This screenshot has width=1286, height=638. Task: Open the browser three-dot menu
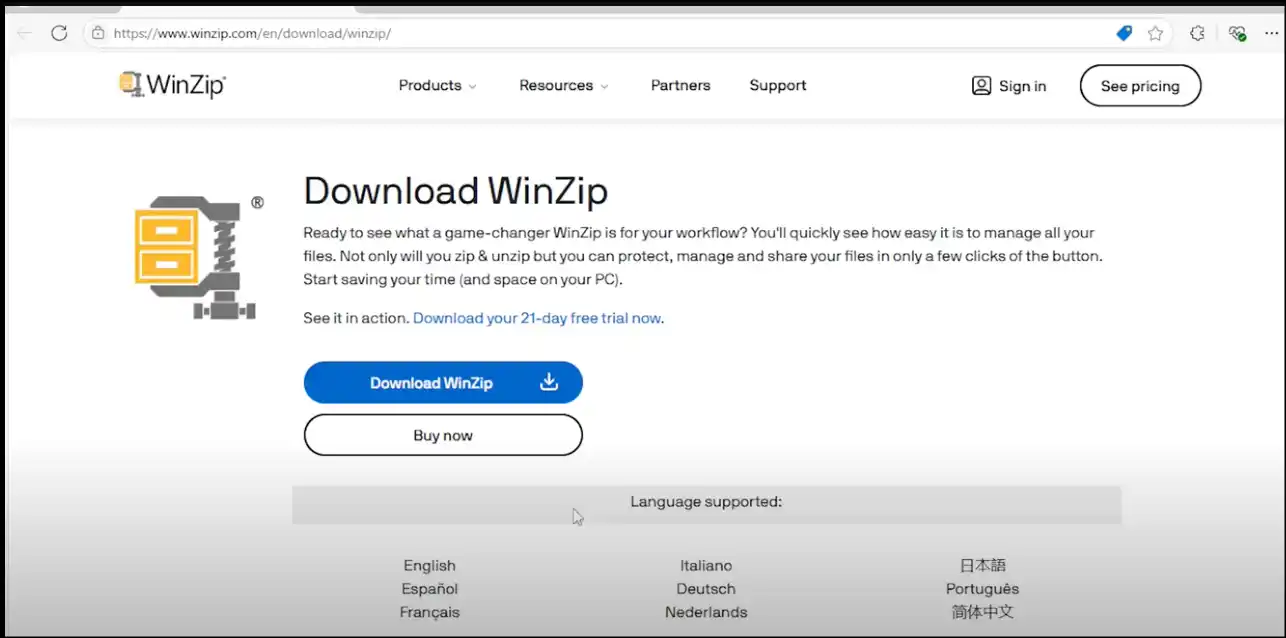pos(1271,33)
